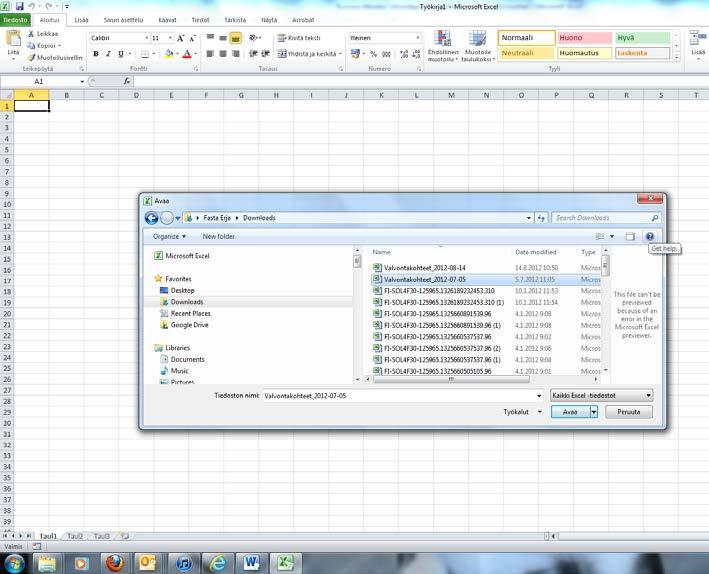This screenshot has height=574, width=709.
Task: Click New folder in dialog toolbar
Action: (218, 237)
